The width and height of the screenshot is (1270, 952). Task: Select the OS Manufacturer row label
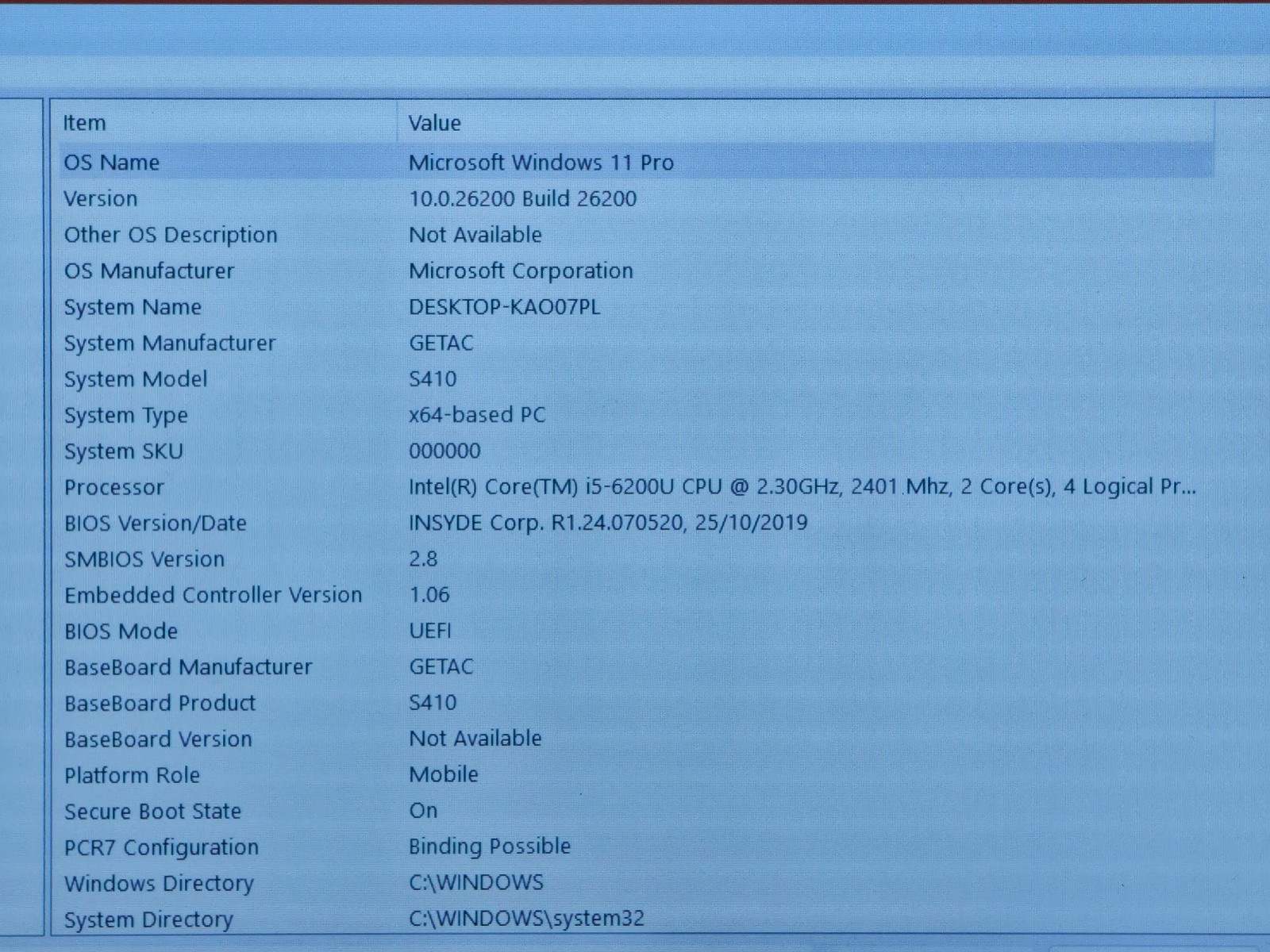point(149,271)
